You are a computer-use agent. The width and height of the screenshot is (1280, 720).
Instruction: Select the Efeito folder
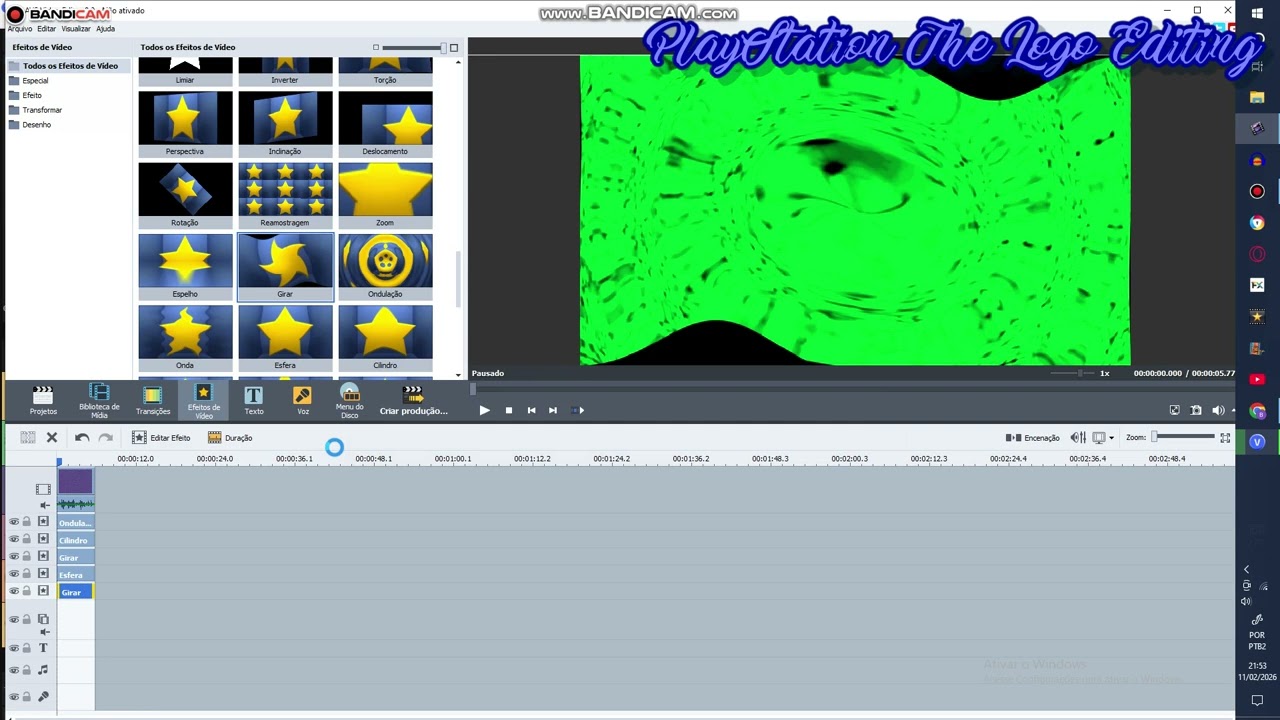26,95
